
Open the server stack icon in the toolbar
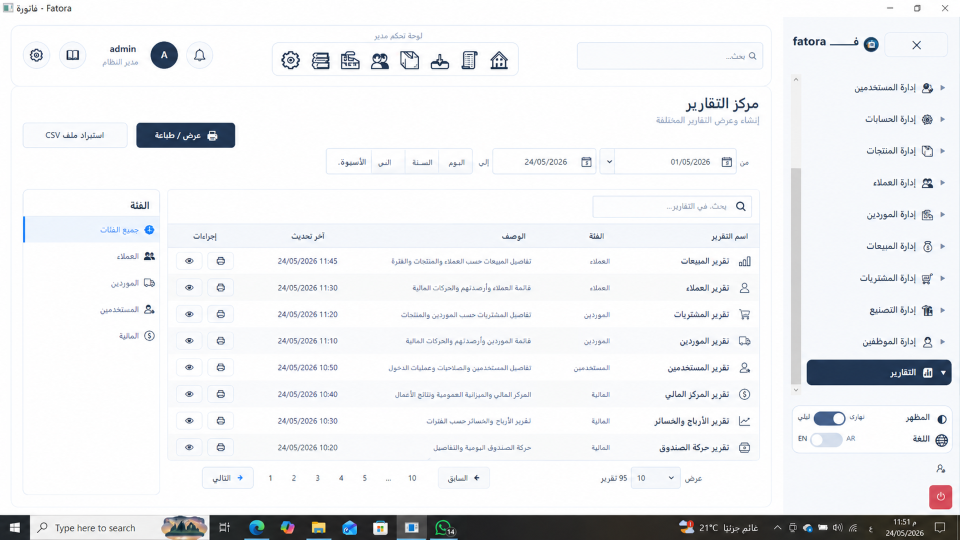click(x=320, y=60)
